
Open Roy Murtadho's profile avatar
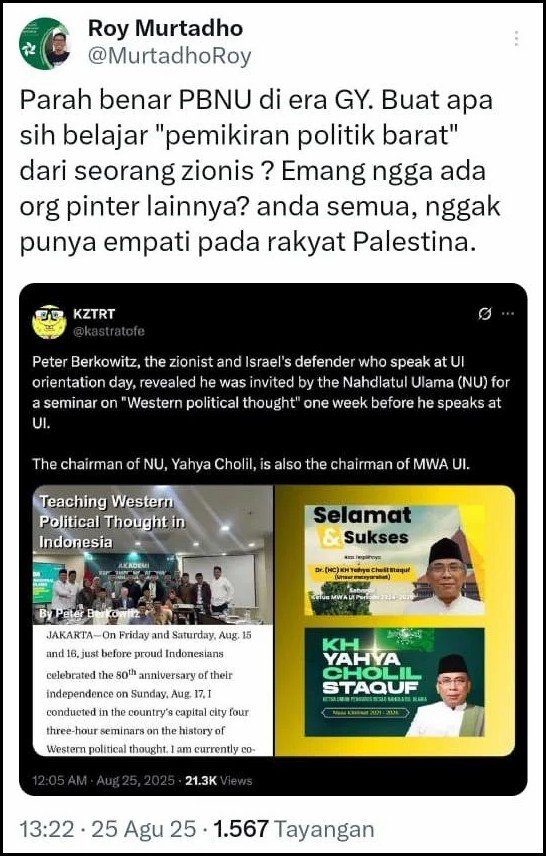pyautogui.click(x=45, y=43)
